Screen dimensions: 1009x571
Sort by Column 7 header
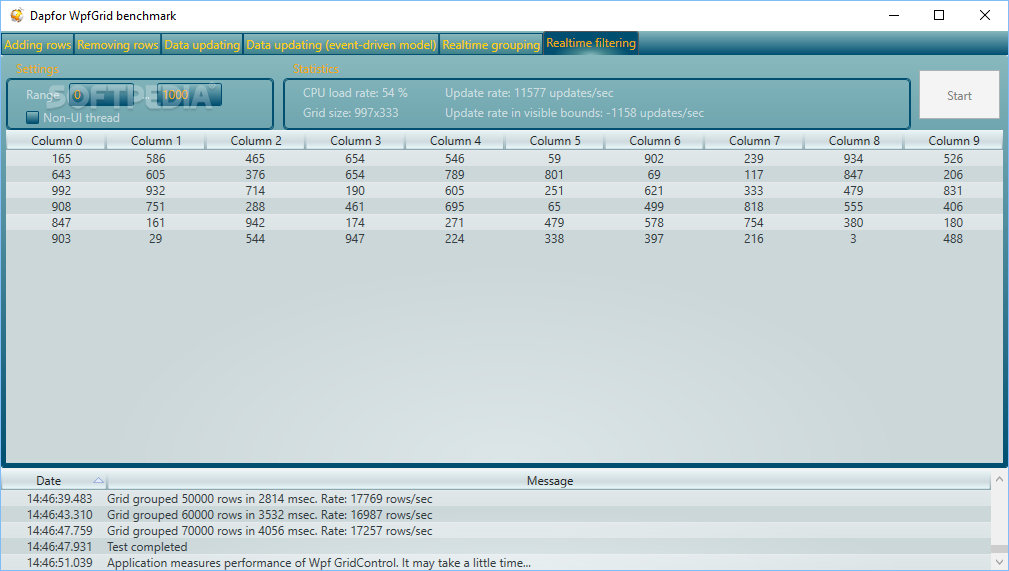pyautogui.click(x=754, y=140)
